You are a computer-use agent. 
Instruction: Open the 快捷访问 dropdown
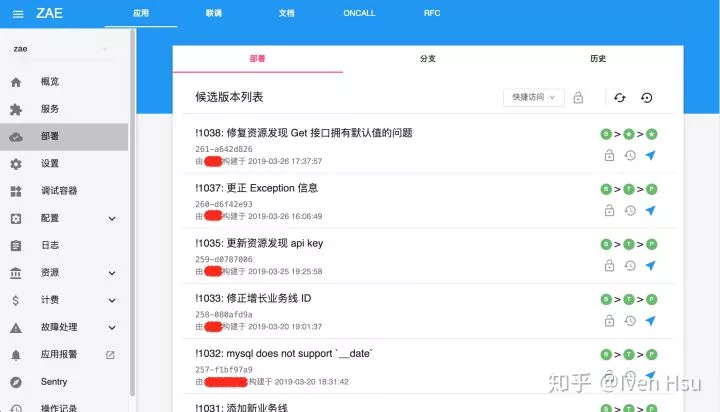click(x=534, y=97)
